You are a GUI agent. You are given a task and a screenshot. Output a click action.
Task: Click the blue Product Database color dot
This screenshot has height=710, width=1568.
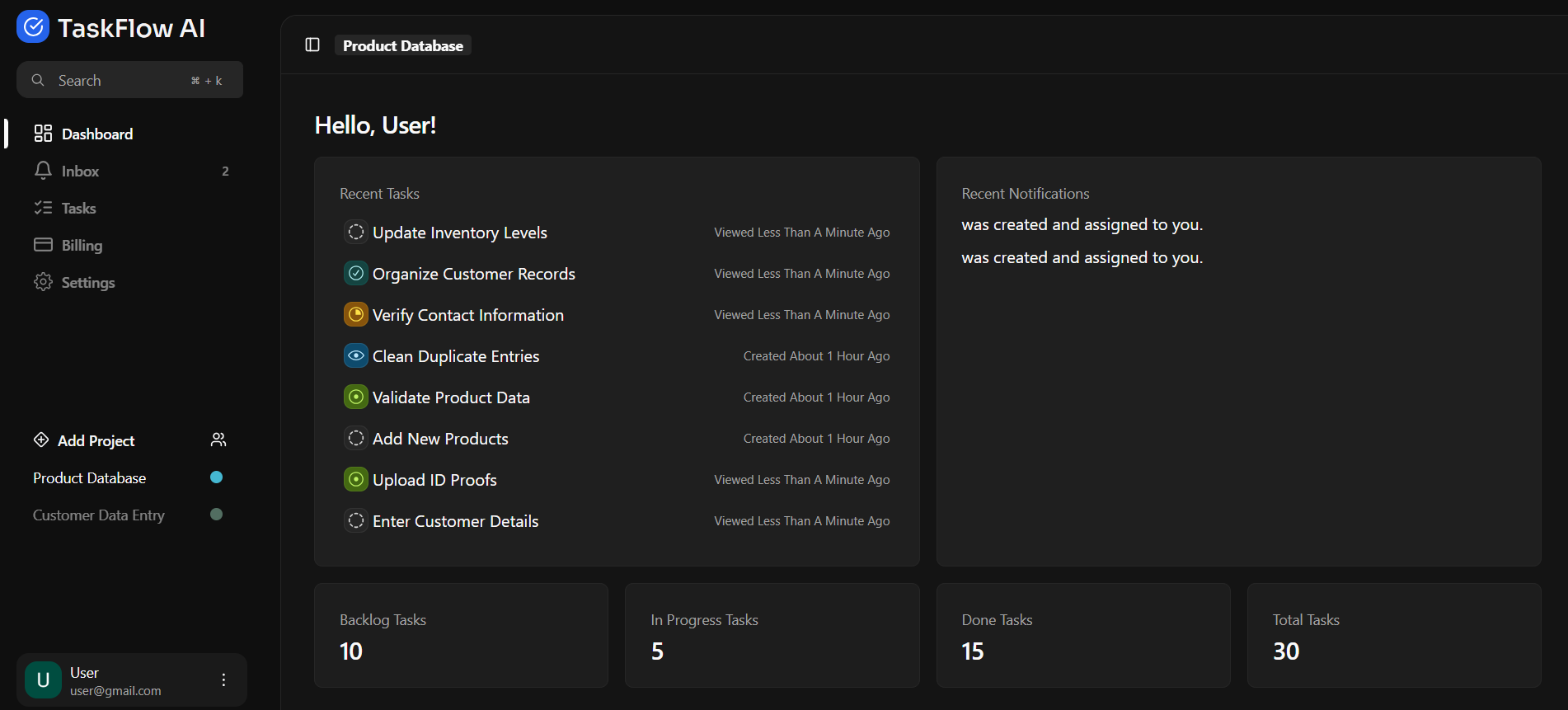[x=217, y=477]
